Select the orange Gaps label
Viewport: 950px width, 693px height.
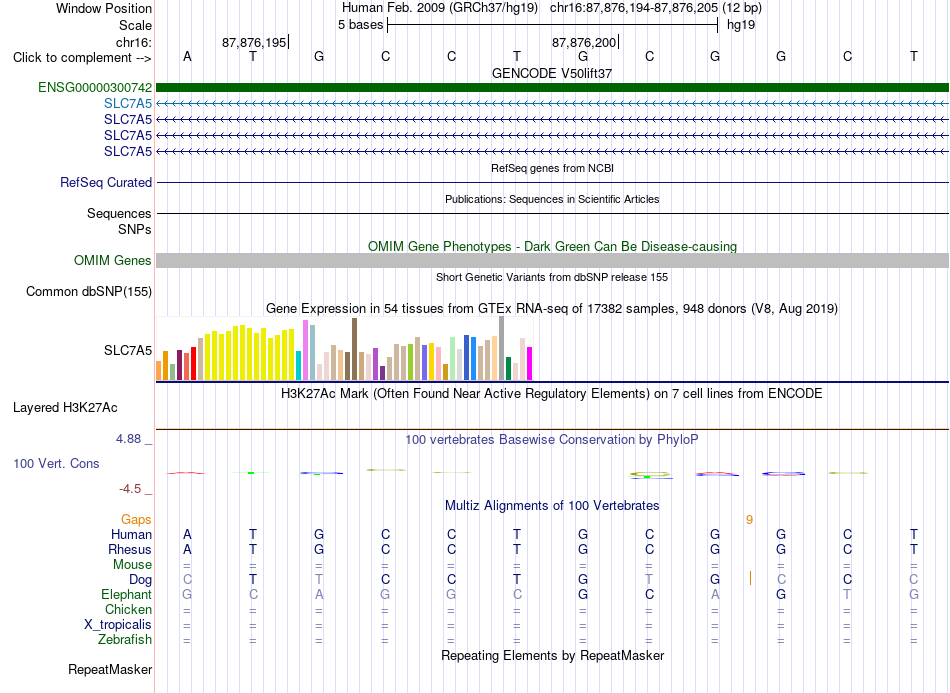[136, 519]
